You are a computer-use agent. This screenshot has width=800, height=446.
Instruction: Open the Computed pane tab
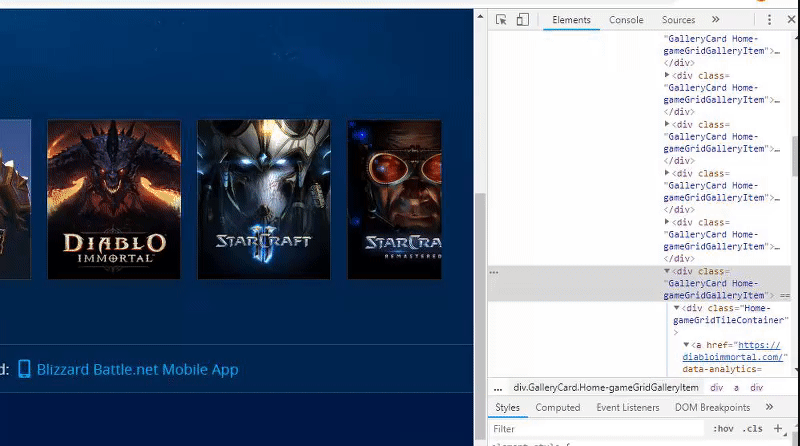click(x=558, y=407)
